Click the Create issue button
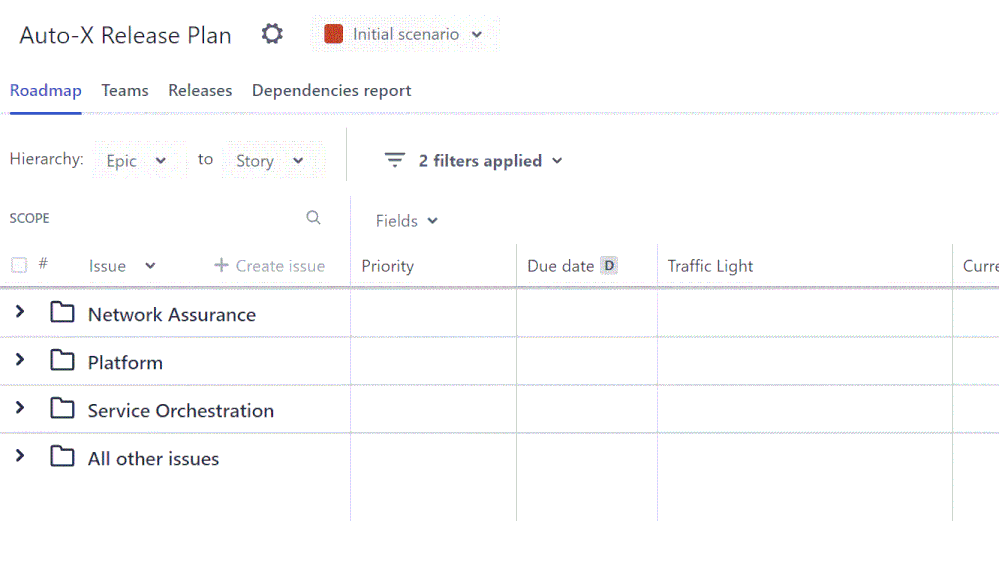The height and width of the screenshot is (587, 999). (x=269, y=266)
